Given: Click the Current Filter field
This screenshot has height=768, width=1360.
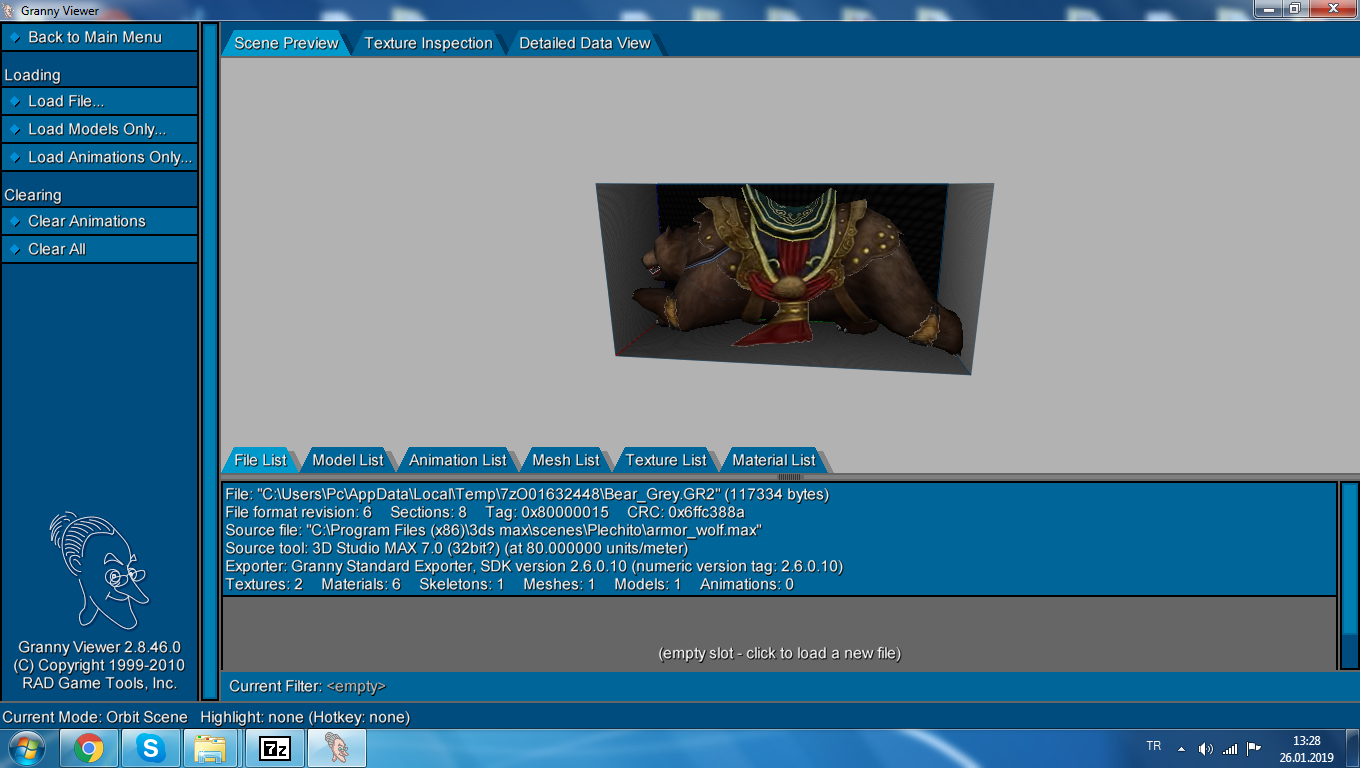Looking at the screenshot, I should click(x=307, y=686).
